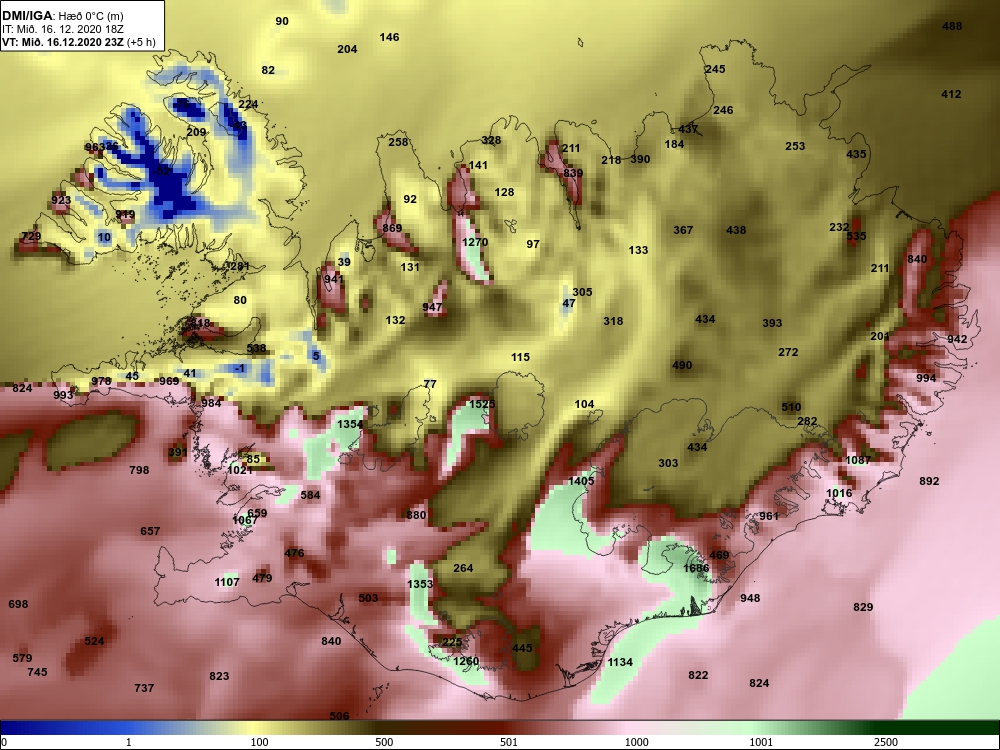Click the map value 698
This screenshot has width=1000, height=750.
tap(18, 604)
